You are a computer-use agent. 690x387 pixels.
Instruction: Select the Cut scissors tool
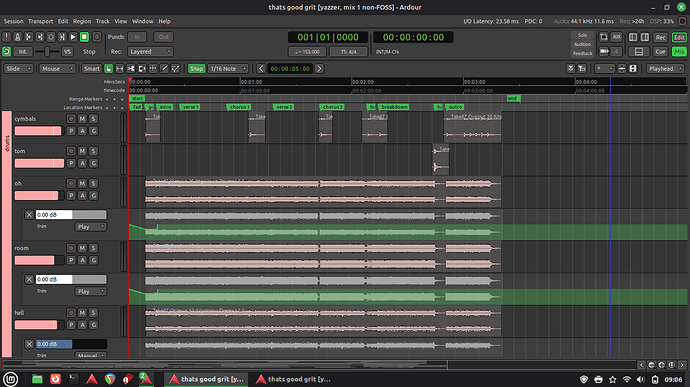pos(131,69)
